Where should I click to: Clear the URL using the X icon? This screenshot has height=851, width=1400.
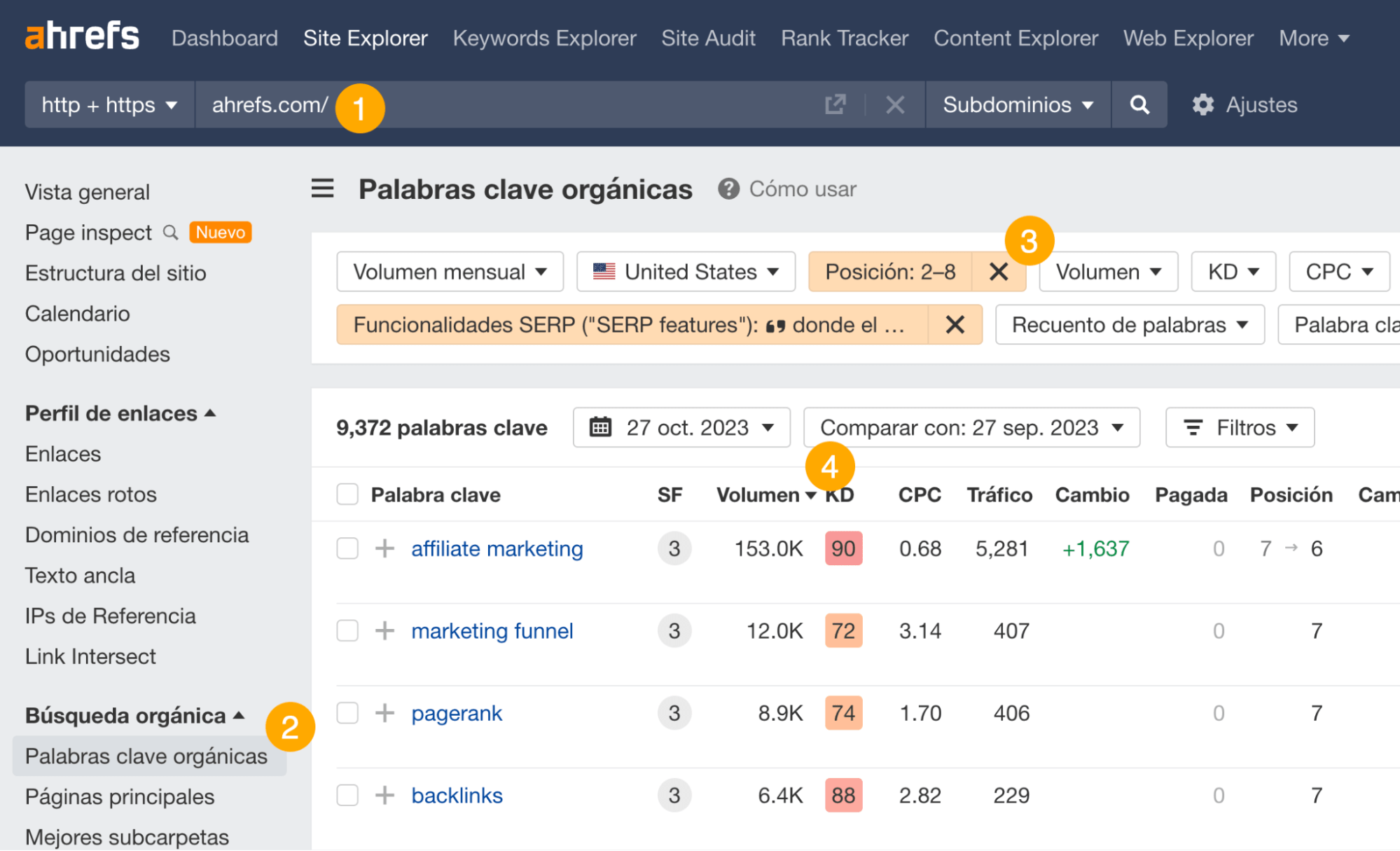pyautogui.click(x=895, y=104)
